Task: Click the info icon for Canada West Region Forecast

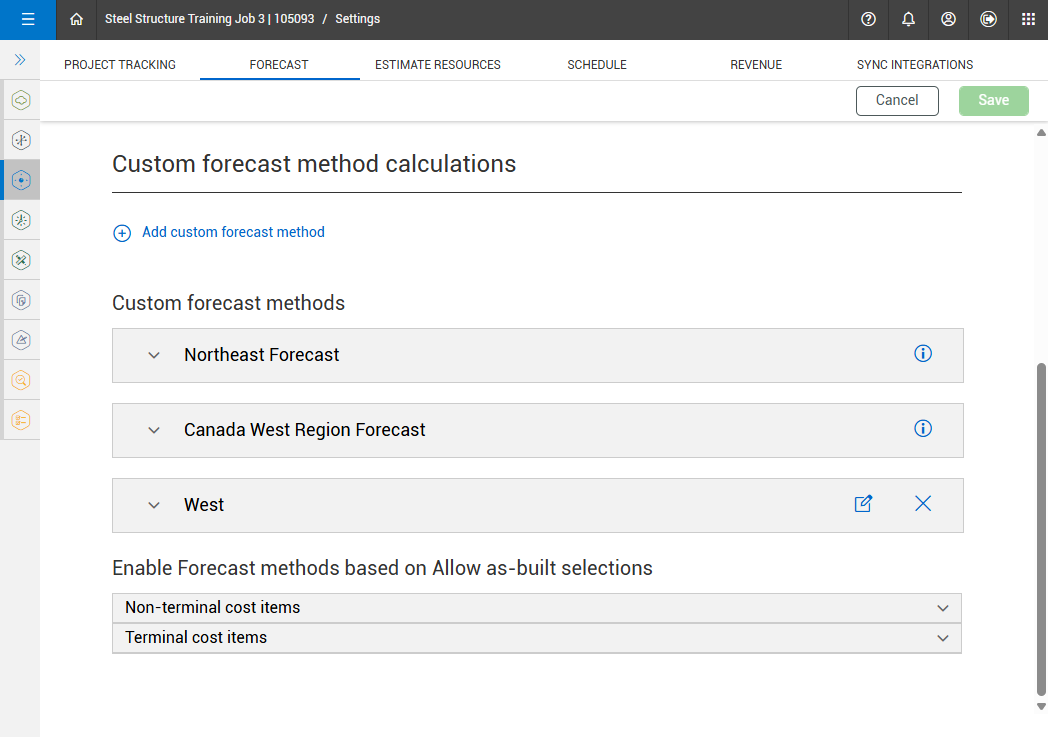Action: 923,429
